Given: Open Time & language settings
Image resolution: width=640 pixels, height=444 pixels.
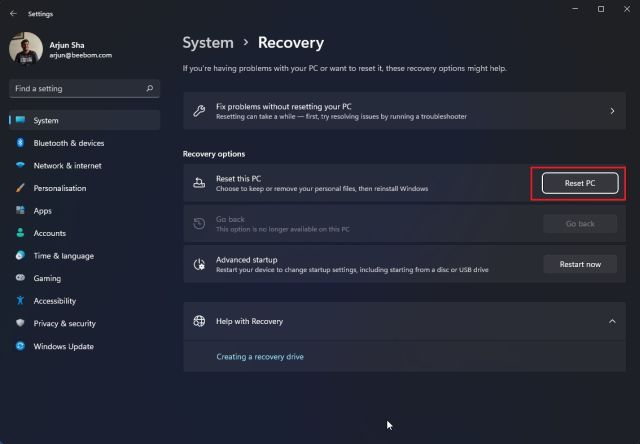Looking at the screenshot, I should coord(64,256).
